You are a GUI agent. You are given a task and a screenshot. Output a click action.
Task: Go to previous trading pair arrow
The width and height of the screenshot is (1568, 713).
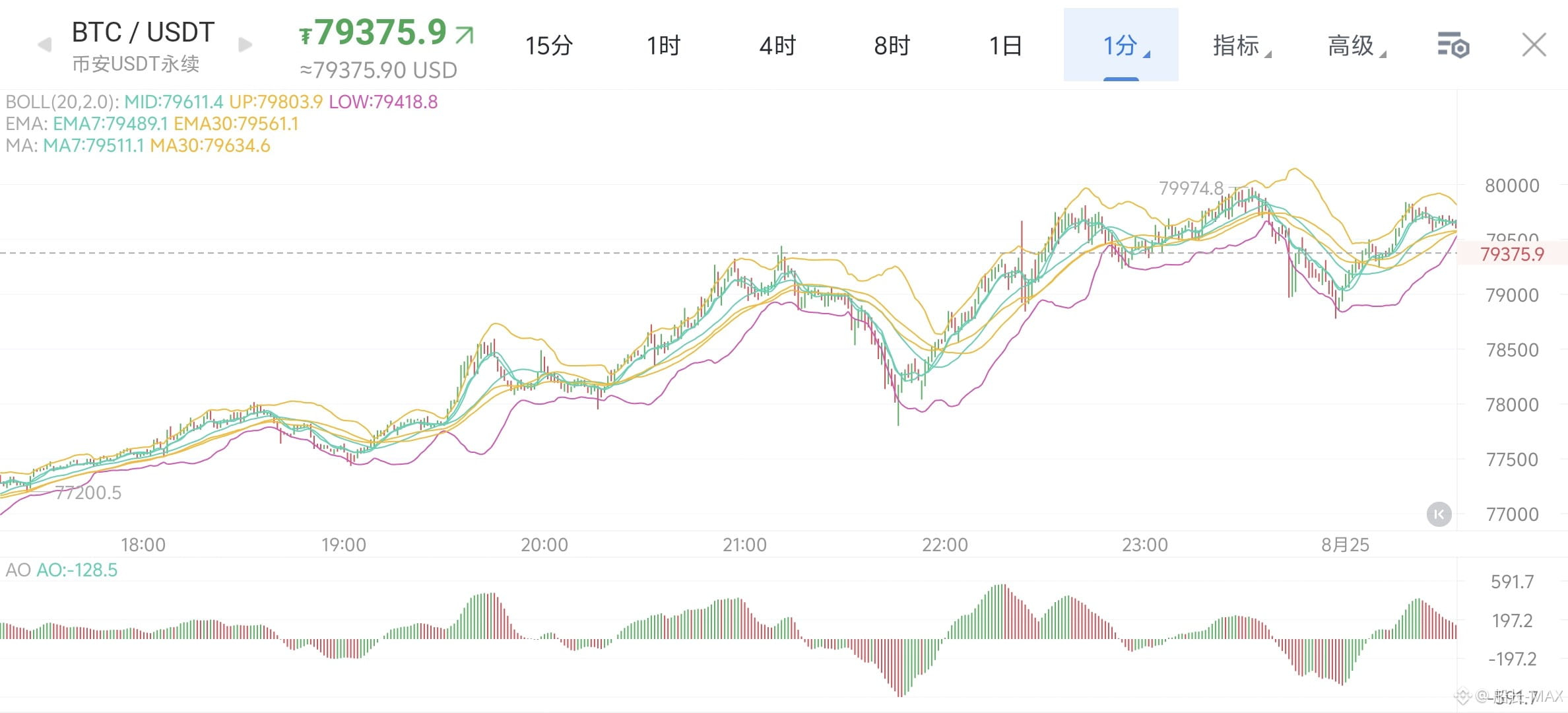pyautogui.click(x=45, y=45)
